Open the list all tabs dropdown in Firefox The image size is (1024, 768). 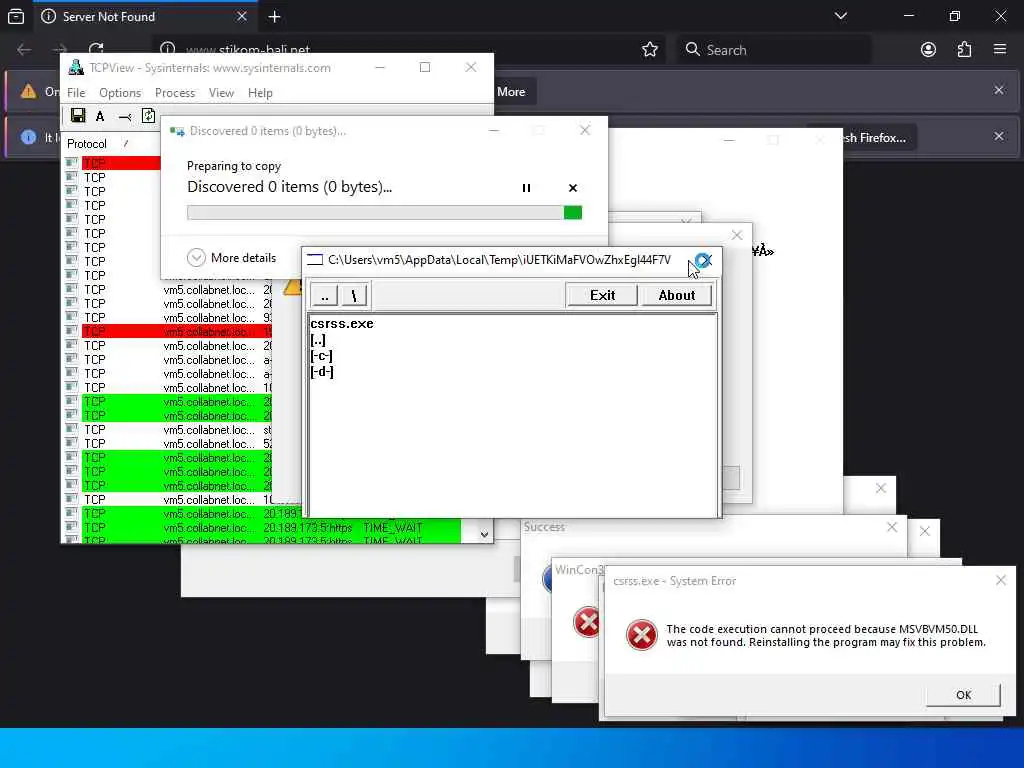[x=840, y=16]
